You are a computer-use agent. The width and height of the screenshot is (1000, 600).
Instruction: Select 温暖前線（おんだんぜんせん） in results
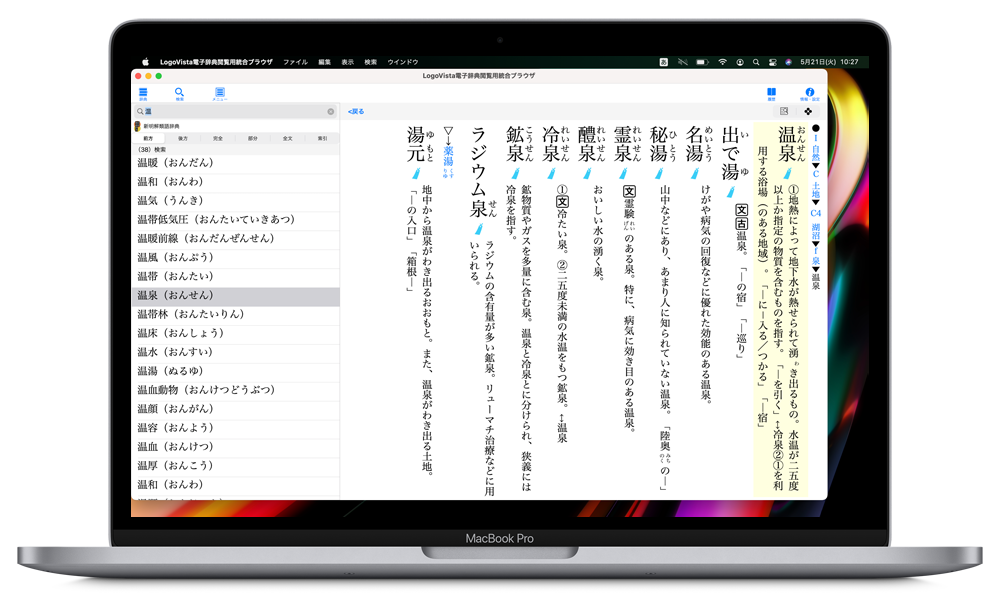coord(235,238)
